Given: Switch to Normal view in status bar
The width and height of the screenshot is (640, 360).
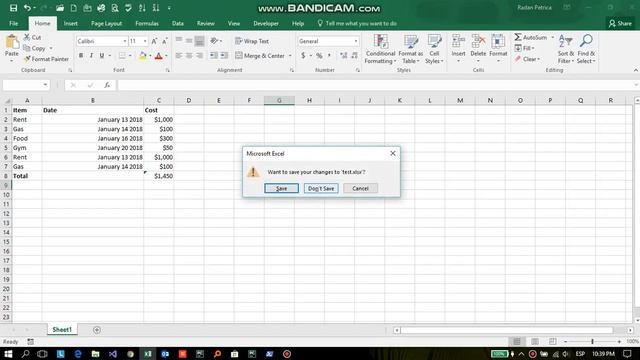Looking at the screenshot, I should coord(517,341).
